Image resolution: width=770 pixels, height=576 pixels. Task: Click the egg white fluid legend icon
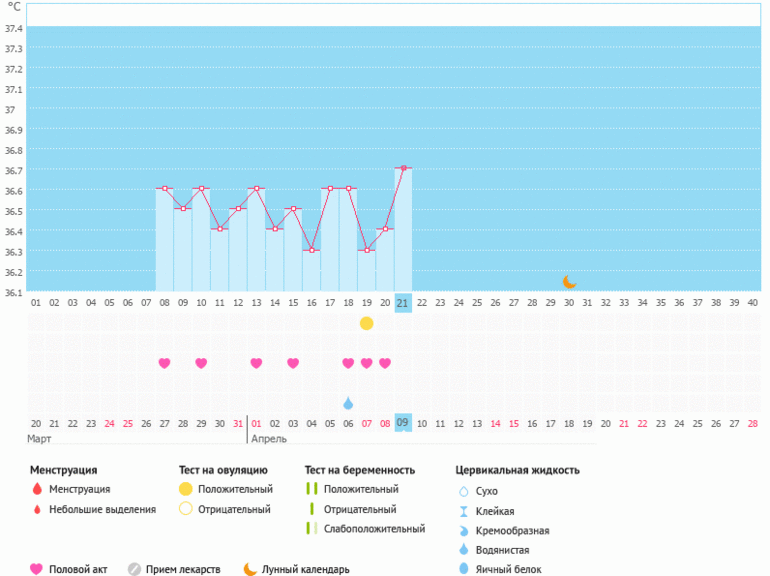click(463, 569)
